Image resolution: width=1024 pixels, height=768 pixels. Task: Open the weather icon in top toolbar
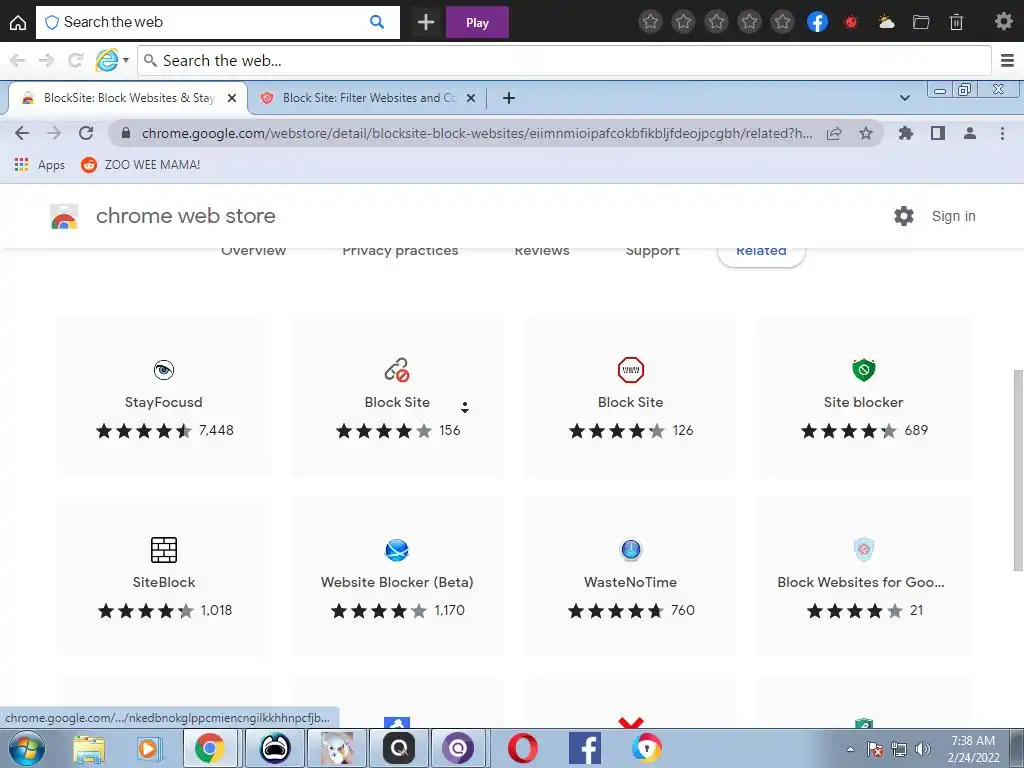tap(886, 22)
